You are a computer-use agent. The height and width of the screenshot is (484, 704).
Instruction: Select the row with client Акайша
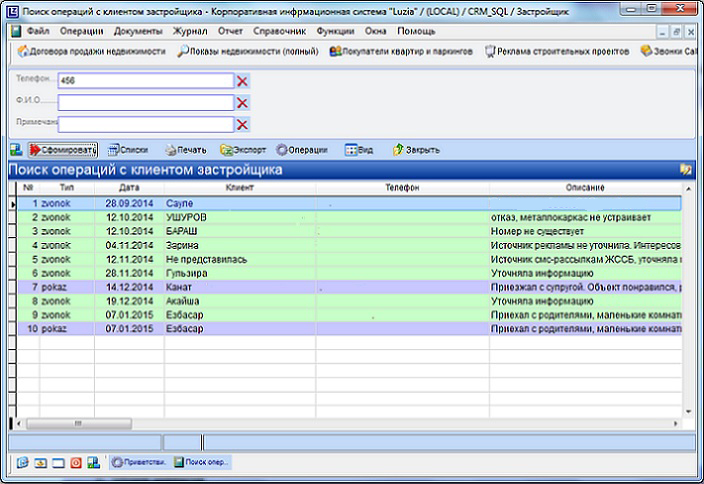coord(349,301)
